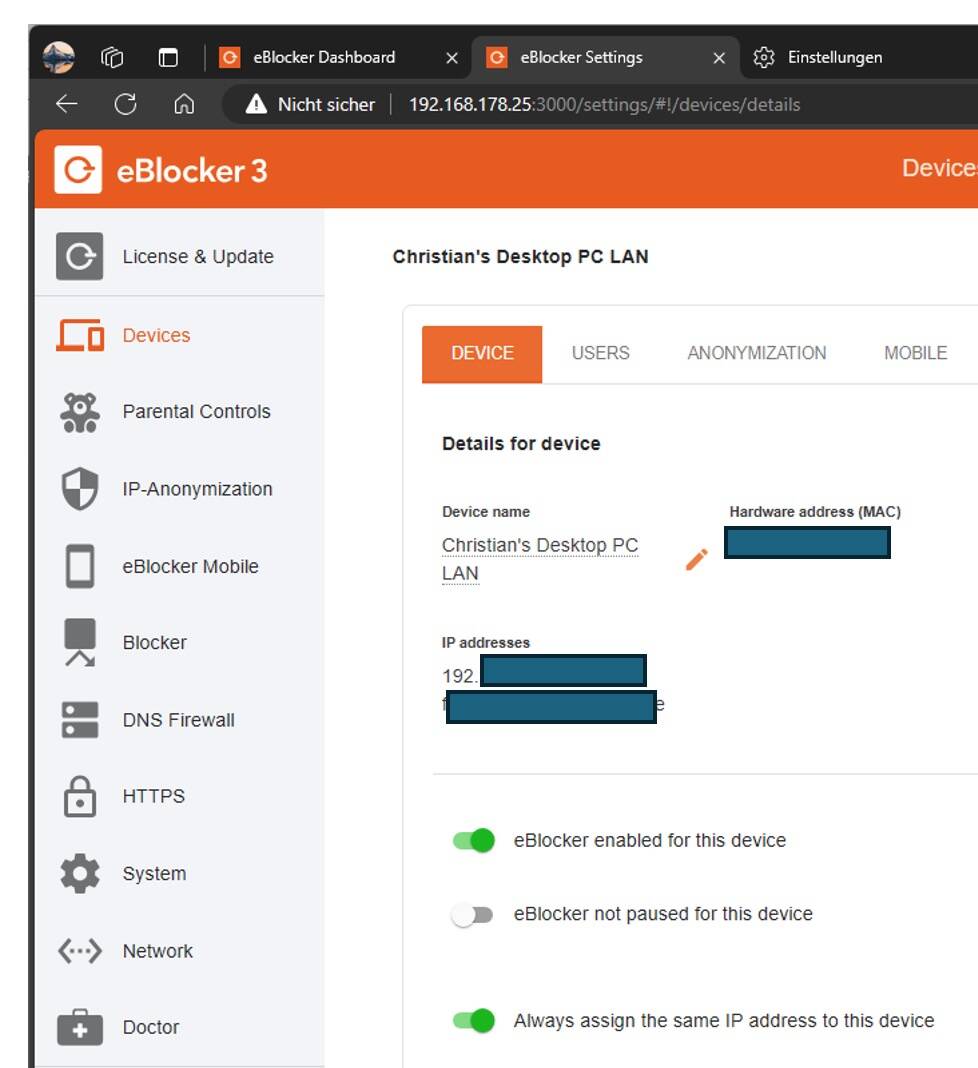Switch to the DEVICE tab
978x1068 pixels.
[482, 354]
